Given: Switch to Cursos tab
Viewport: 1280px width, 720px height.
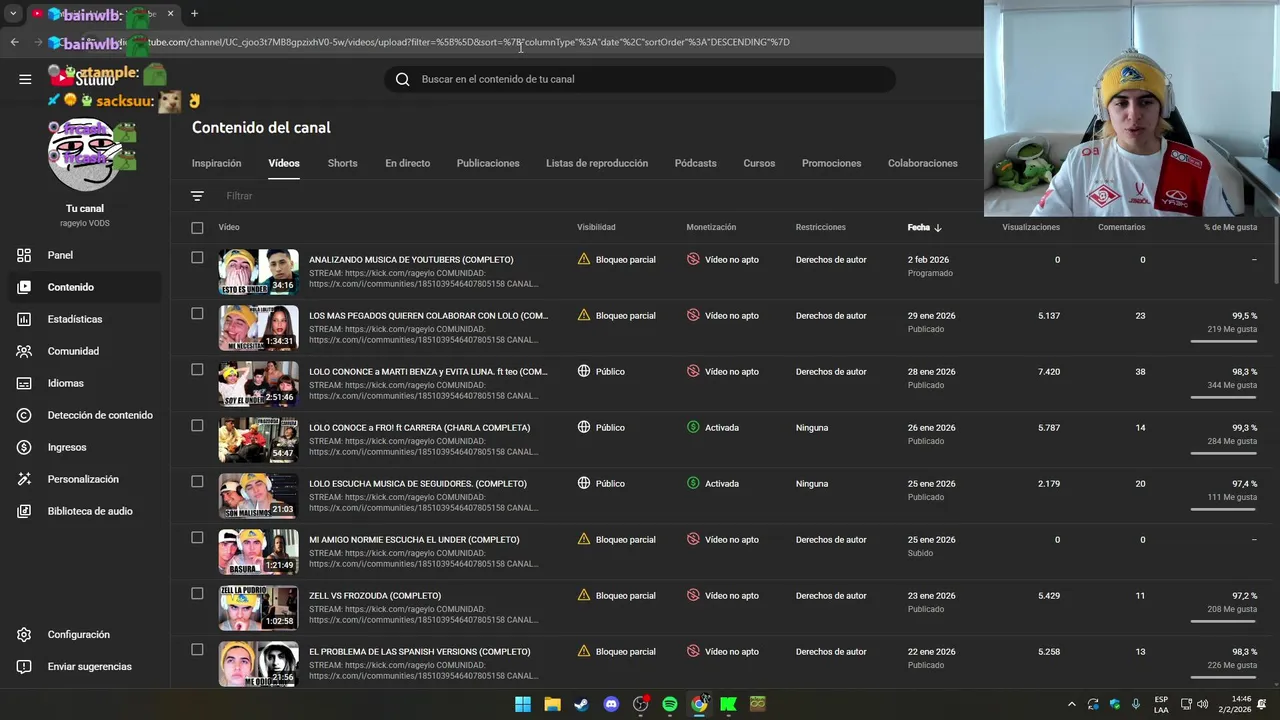Looking at the screenshot, I should 759,163.
